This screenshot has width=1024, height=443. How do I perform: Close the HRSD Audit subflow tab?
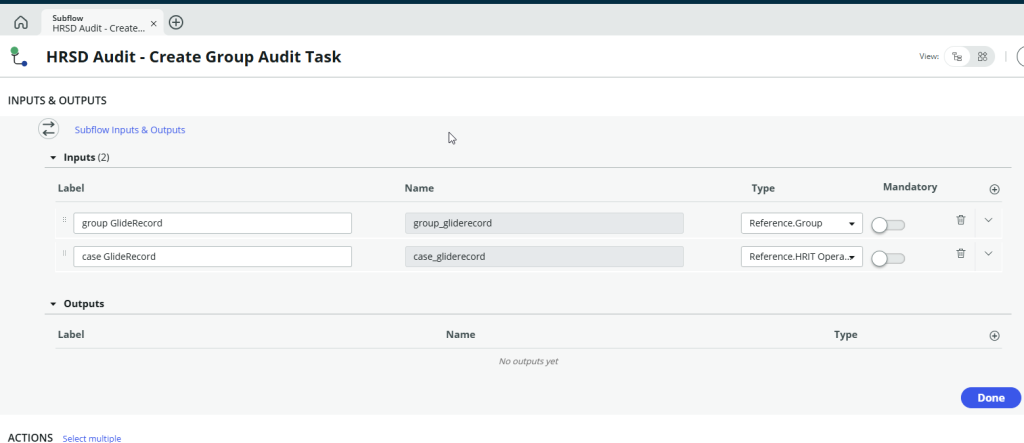(153, 23)
